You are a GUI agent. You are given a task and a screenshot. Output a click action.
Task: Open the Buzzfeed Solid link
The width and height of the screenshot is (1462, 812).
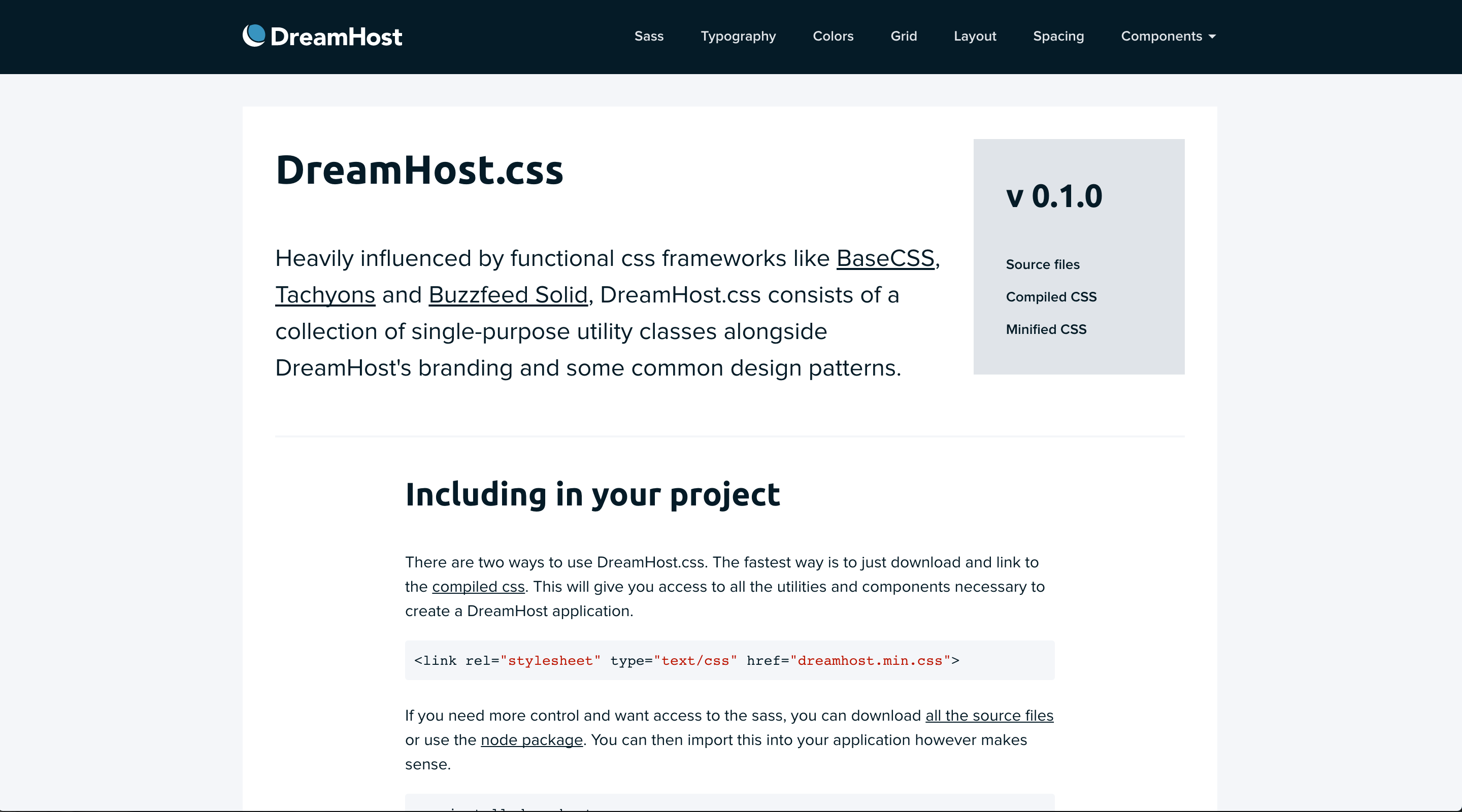(x=508, y=294)
